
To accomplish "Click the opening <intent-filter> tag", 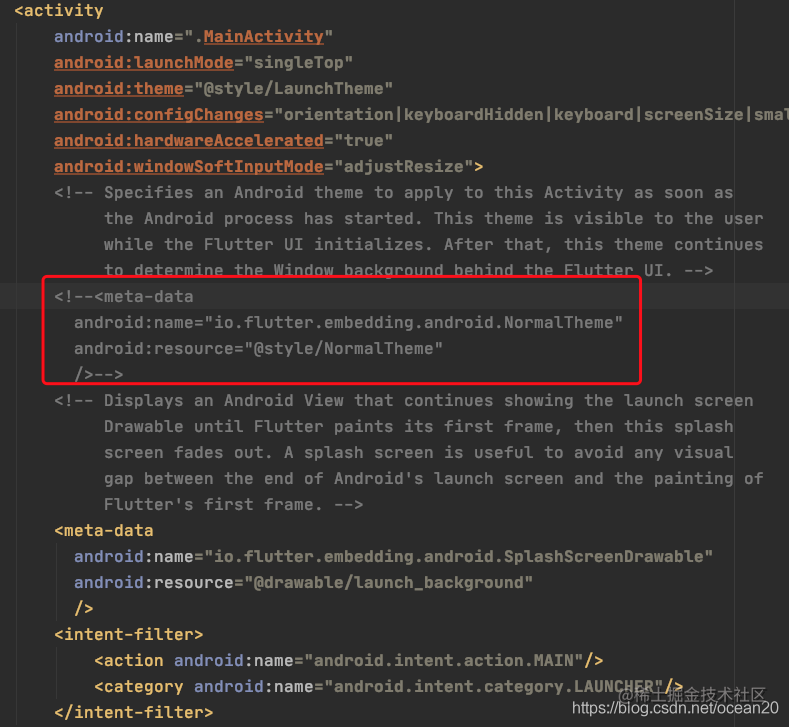I will pyautogui.click(x=129, y=634).
